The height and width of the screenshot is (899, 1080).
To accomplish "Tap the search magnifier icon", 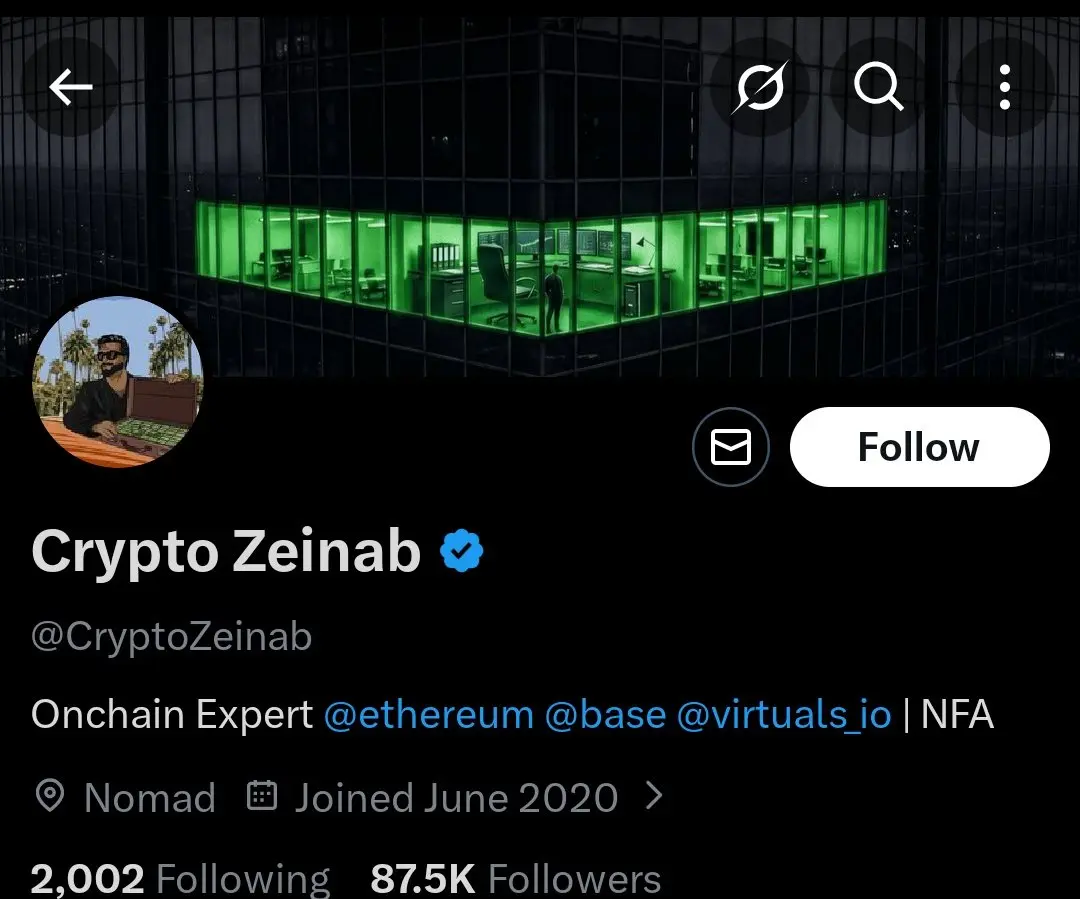I will (x=878, y=87).
